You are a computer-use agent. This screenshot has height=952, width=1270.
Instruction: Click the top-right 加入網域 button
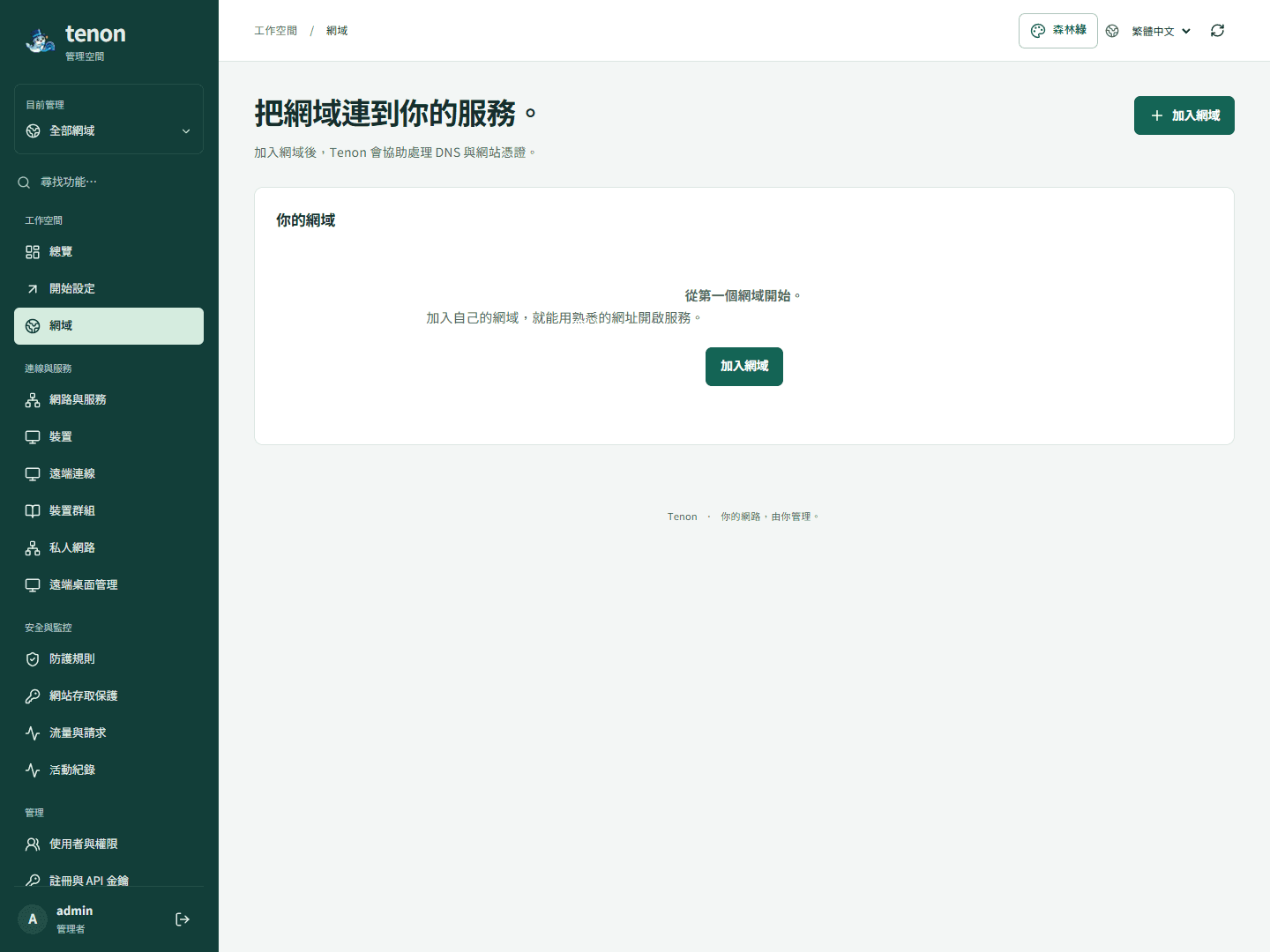(1184, 115)
